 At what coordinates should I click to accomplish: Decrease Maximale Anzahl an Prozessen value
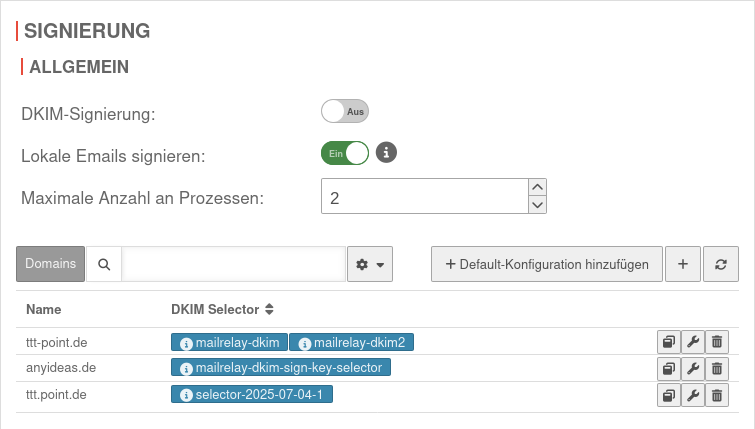[537, 205]
